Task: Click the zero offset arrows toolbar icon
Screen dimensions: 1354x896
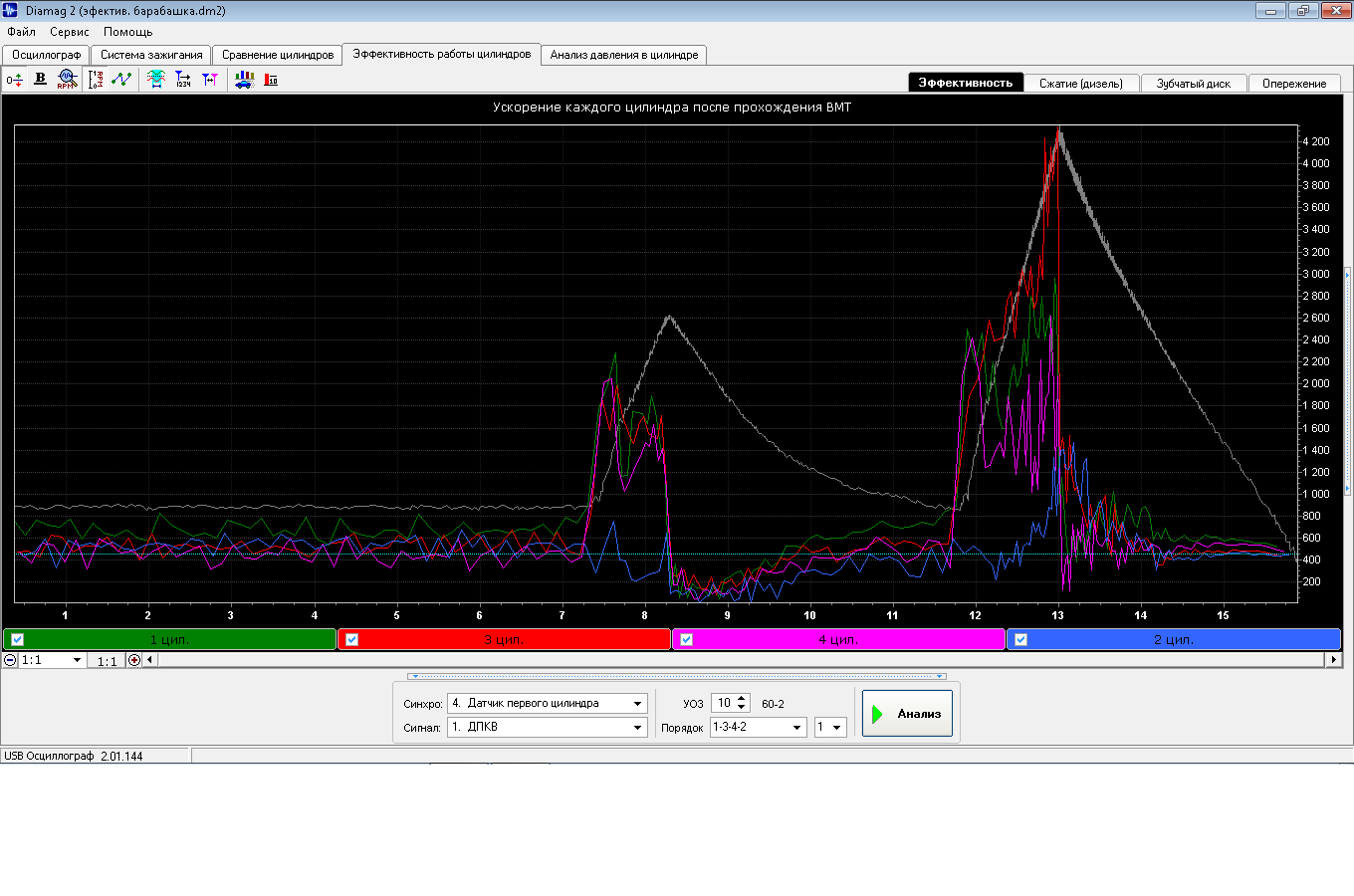Action: pyautogui.click(x=14, y=80)
